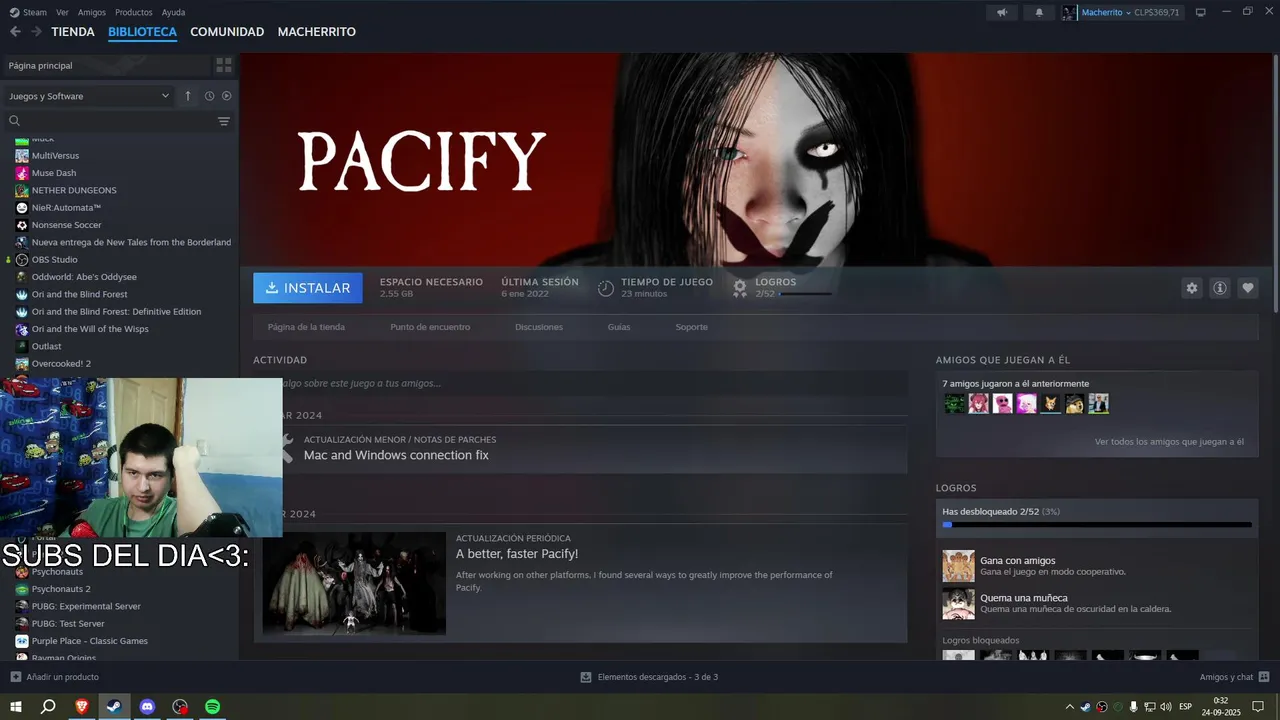The height and width of the screenshot is (720, 1280).
Task: Select Ori and the Will of the Wisps
Action: (90, 329)
